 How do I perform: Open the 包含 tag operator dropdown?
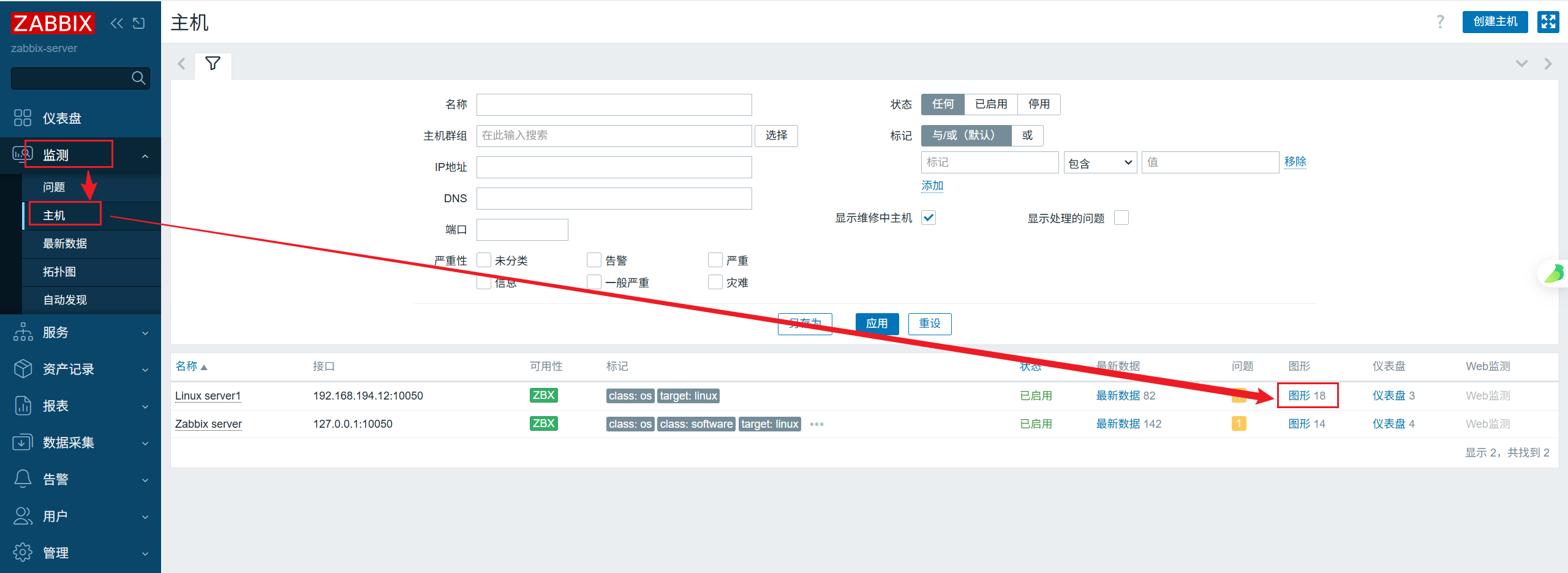coord(1100,162)
